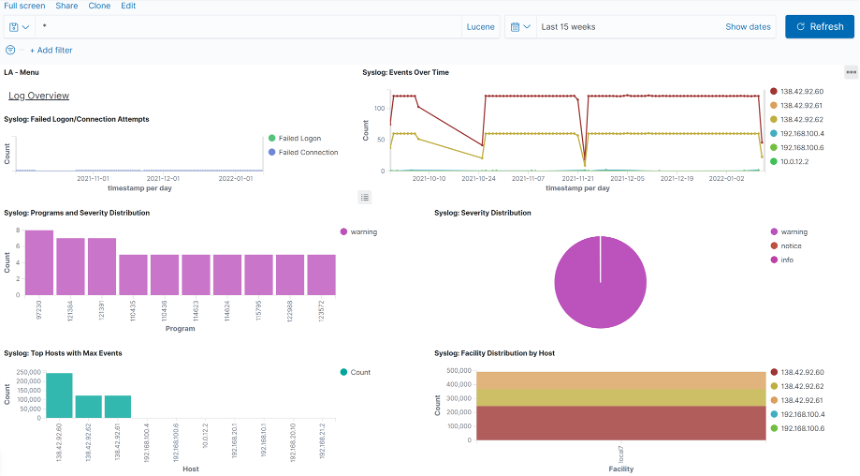Click the Refresh button
Screen dimensions: 860x476
[x=819, y=27]
